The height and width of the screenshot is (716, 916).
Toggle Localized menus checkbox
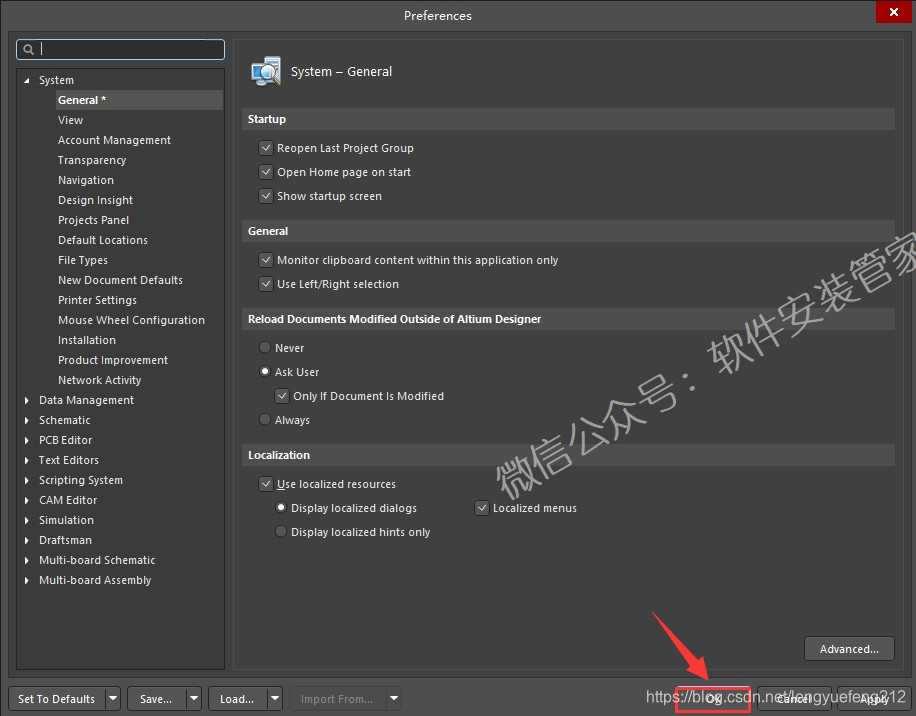click(x=482, y=508)
